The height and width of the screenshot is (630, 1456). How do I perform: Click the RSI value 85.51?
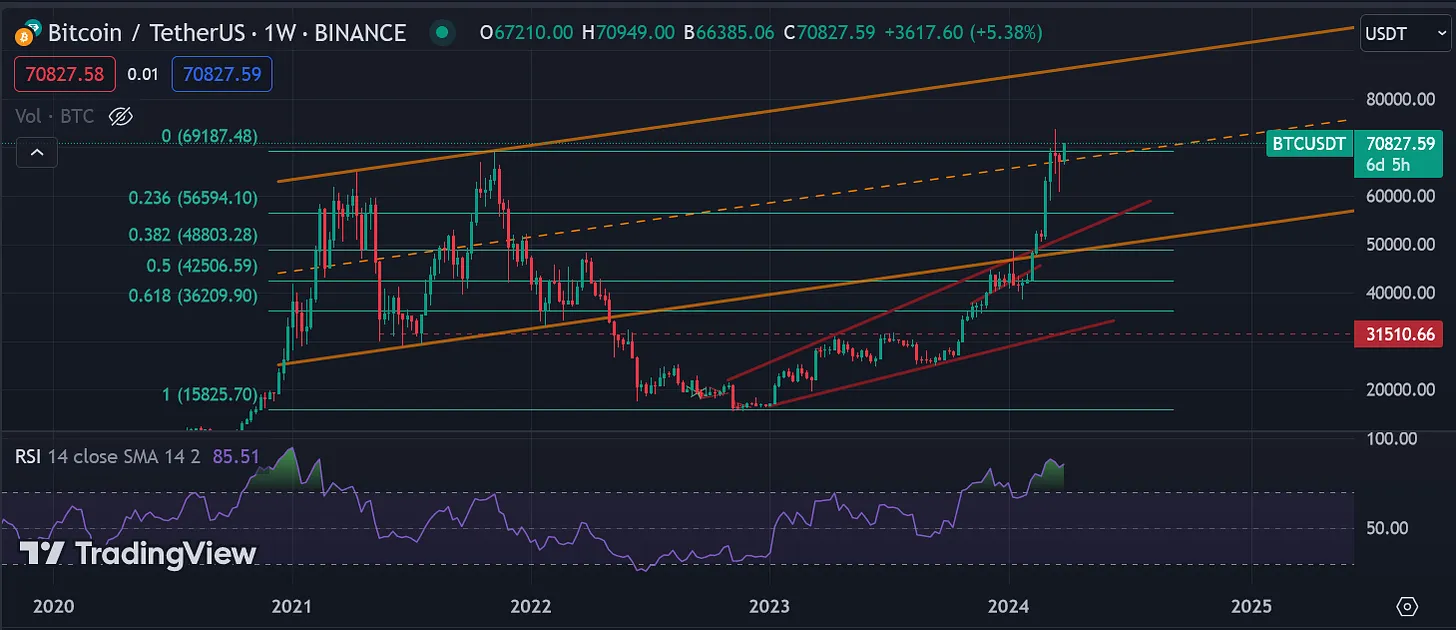click(x=236, y=457)
